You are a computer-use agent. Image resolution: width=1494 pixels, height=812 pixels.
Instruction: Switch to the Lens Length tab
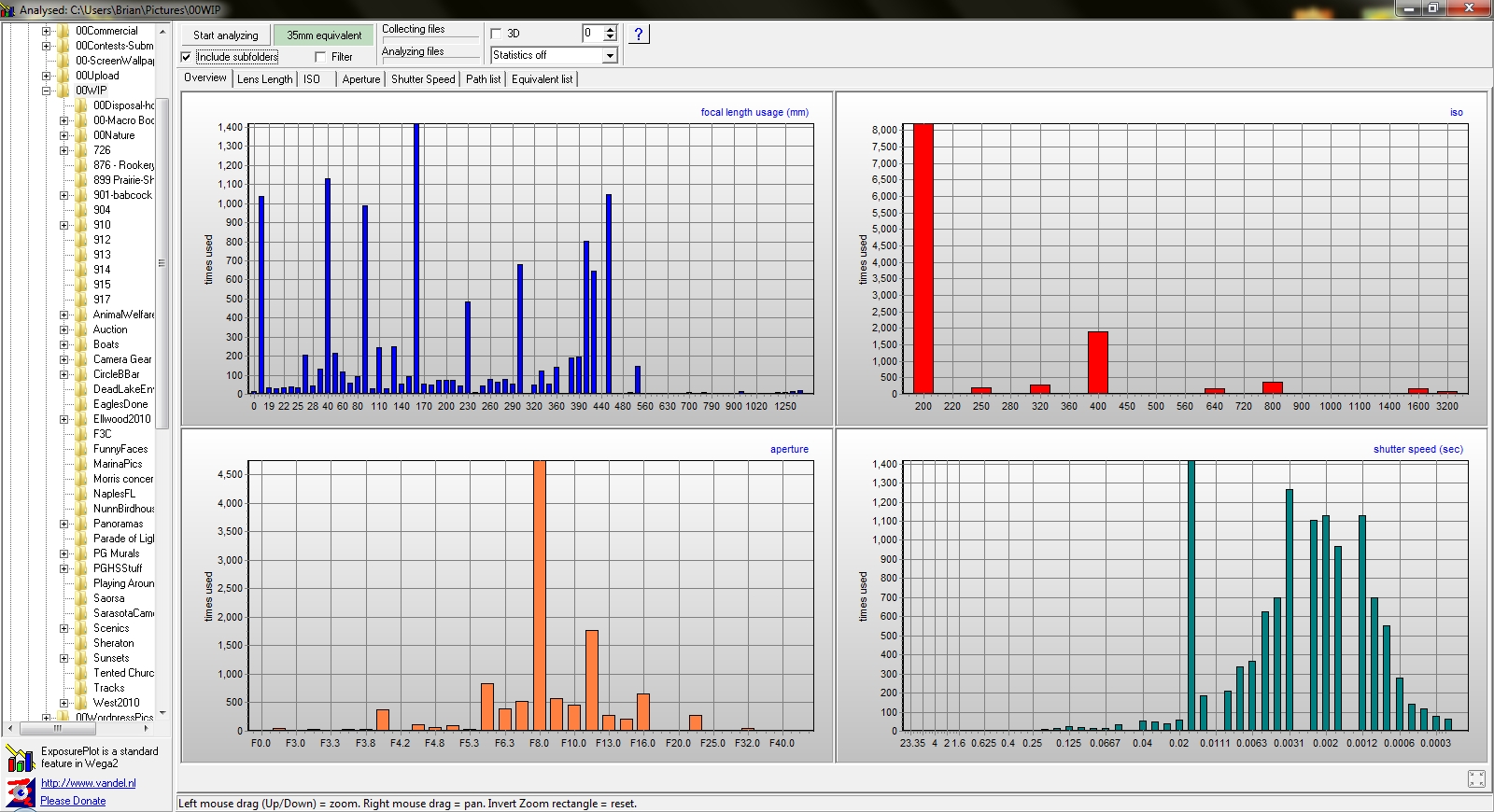[264, 79]
